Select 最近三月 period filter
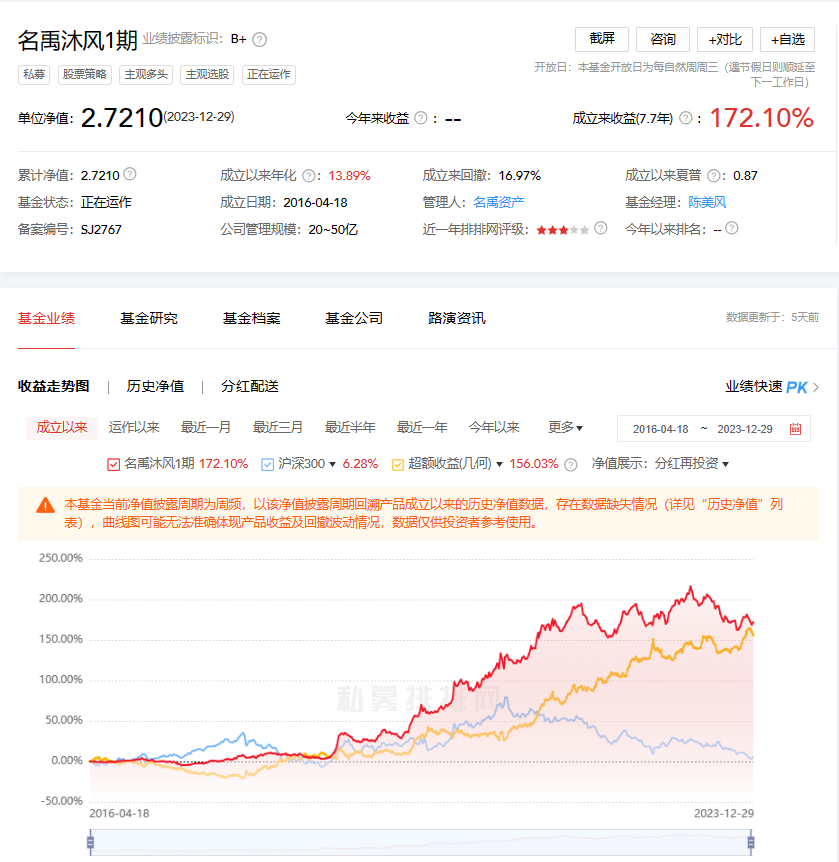839x862 pixels. pos(278,427)
